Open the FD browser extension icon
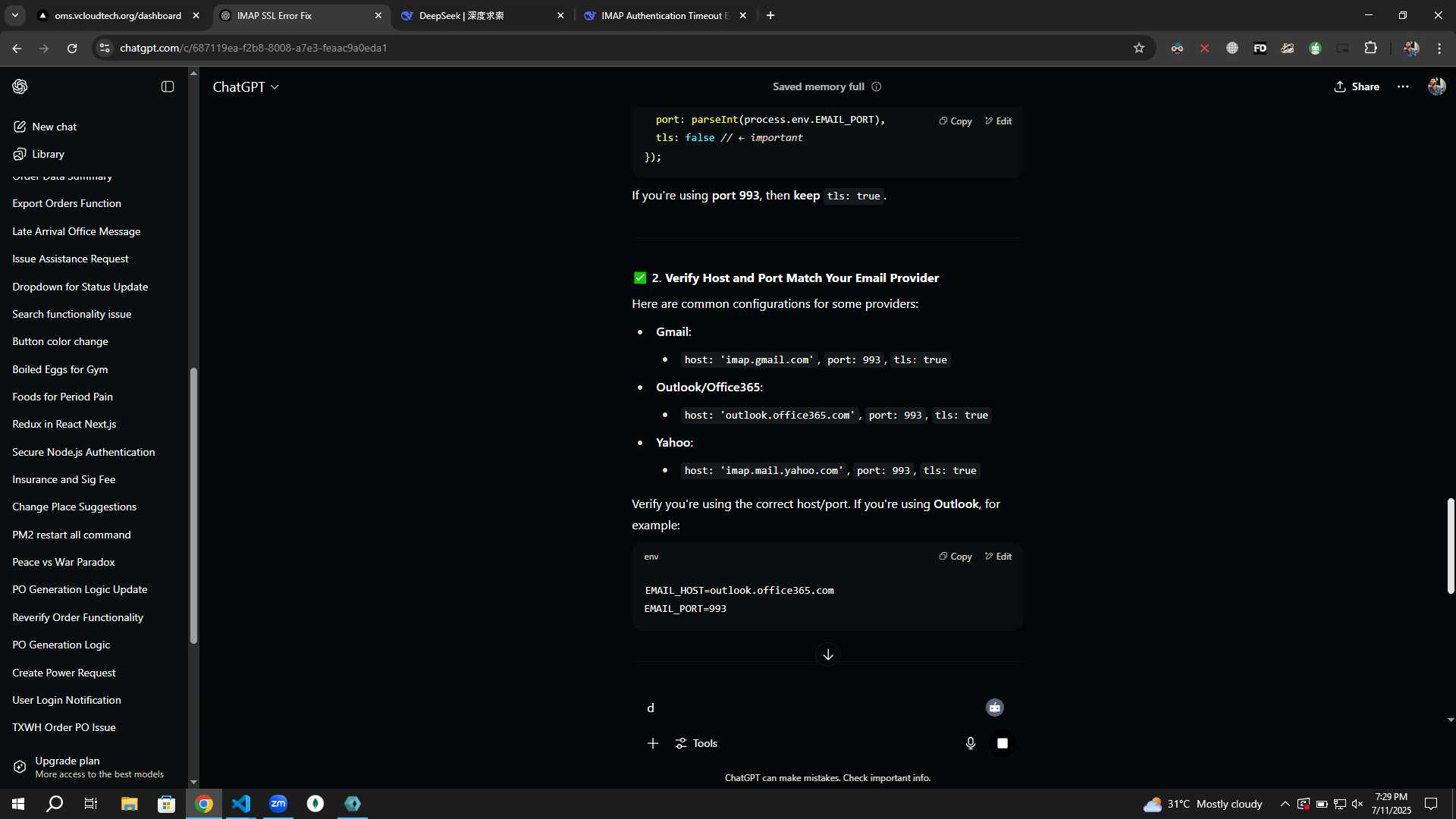Viewport: 1456px width, 819px height. point(1260,48)
